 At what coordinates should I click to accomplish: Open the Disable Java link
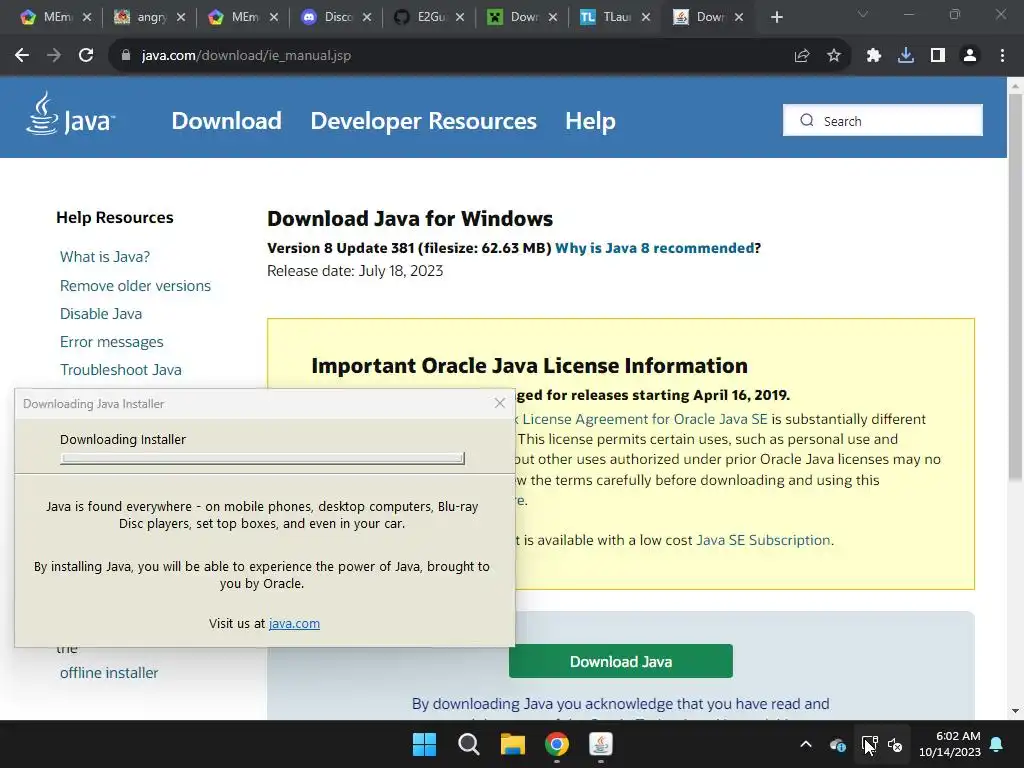(x=101, y=313)
